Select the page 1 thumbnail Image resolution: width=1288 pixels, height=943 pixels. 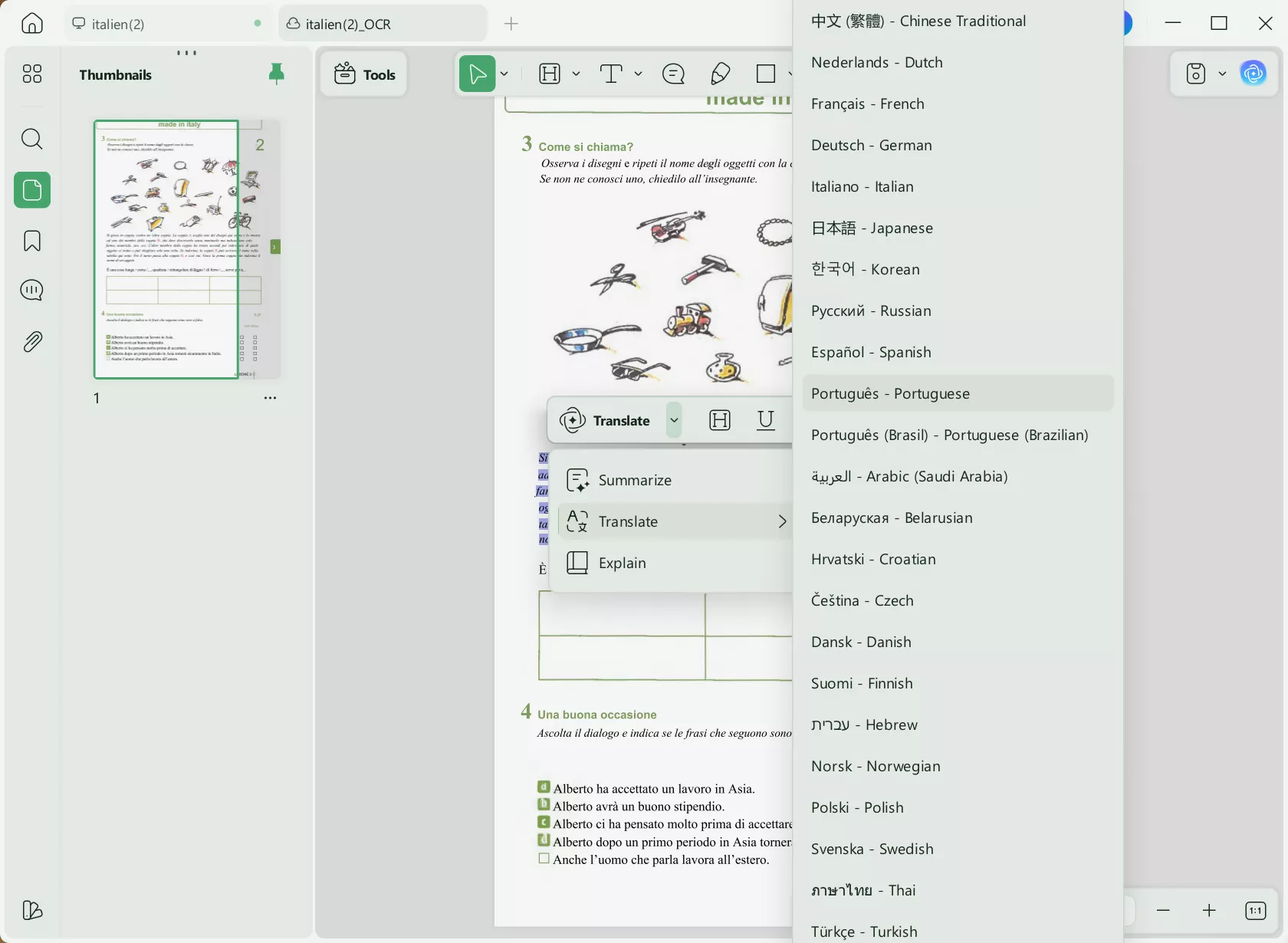click(x=166, y=249)
